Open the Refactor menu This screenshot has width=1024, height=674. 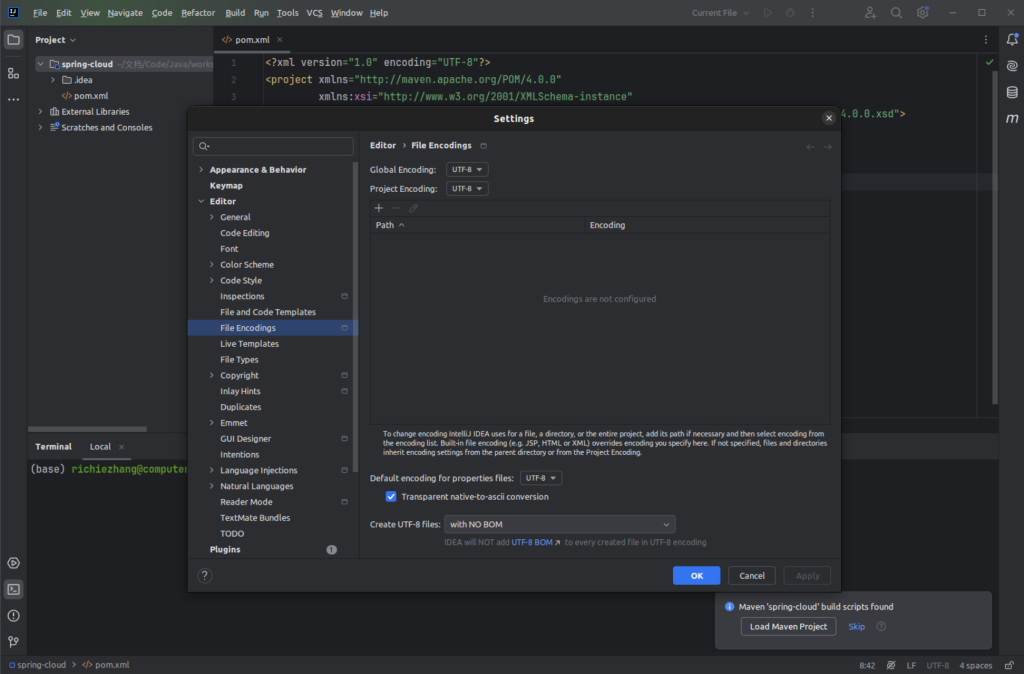pyautogui.click(x=198, y=13)
